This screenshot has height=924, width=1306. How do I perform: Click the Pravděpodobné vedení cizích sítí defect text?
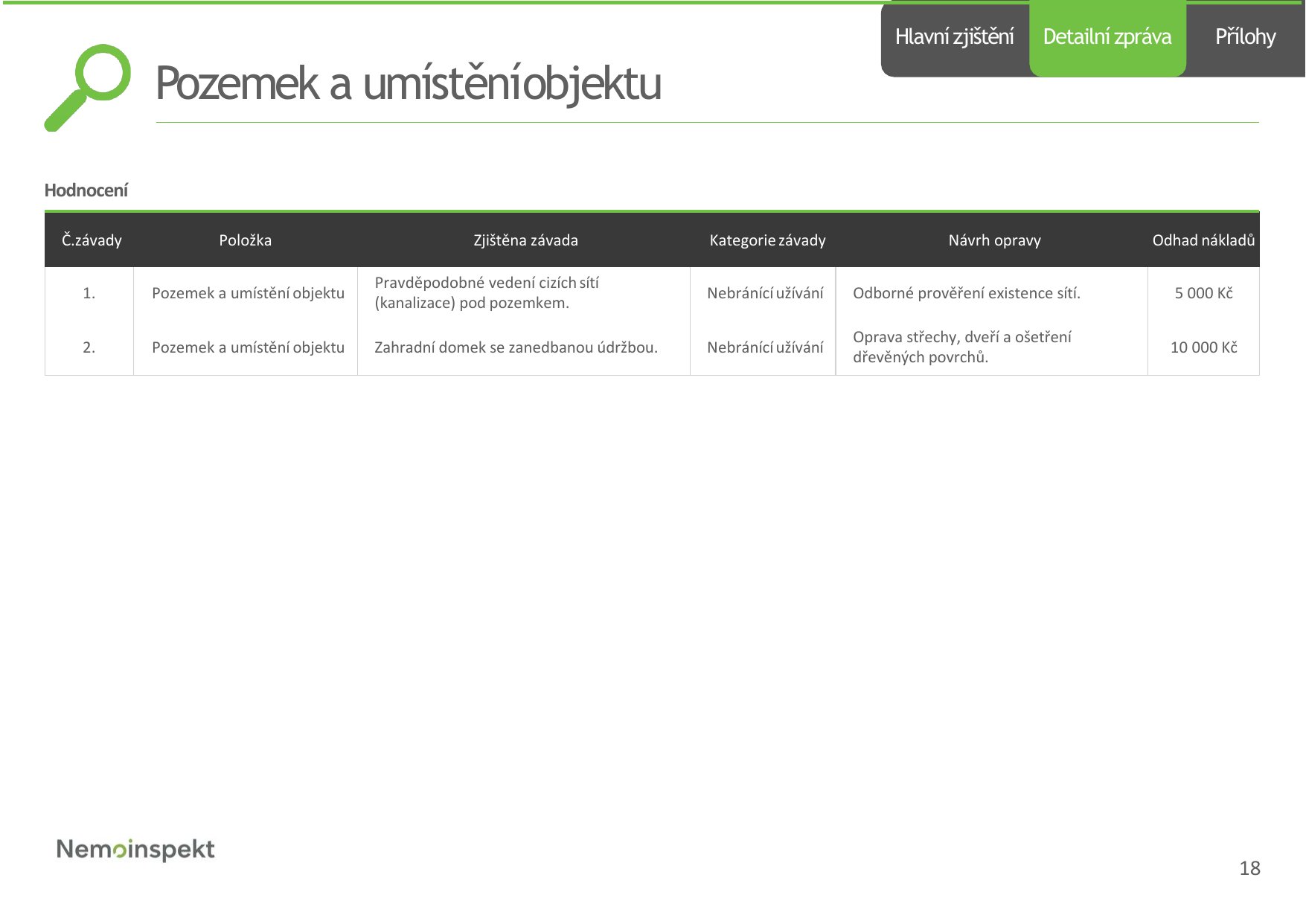tap(487, 293)
